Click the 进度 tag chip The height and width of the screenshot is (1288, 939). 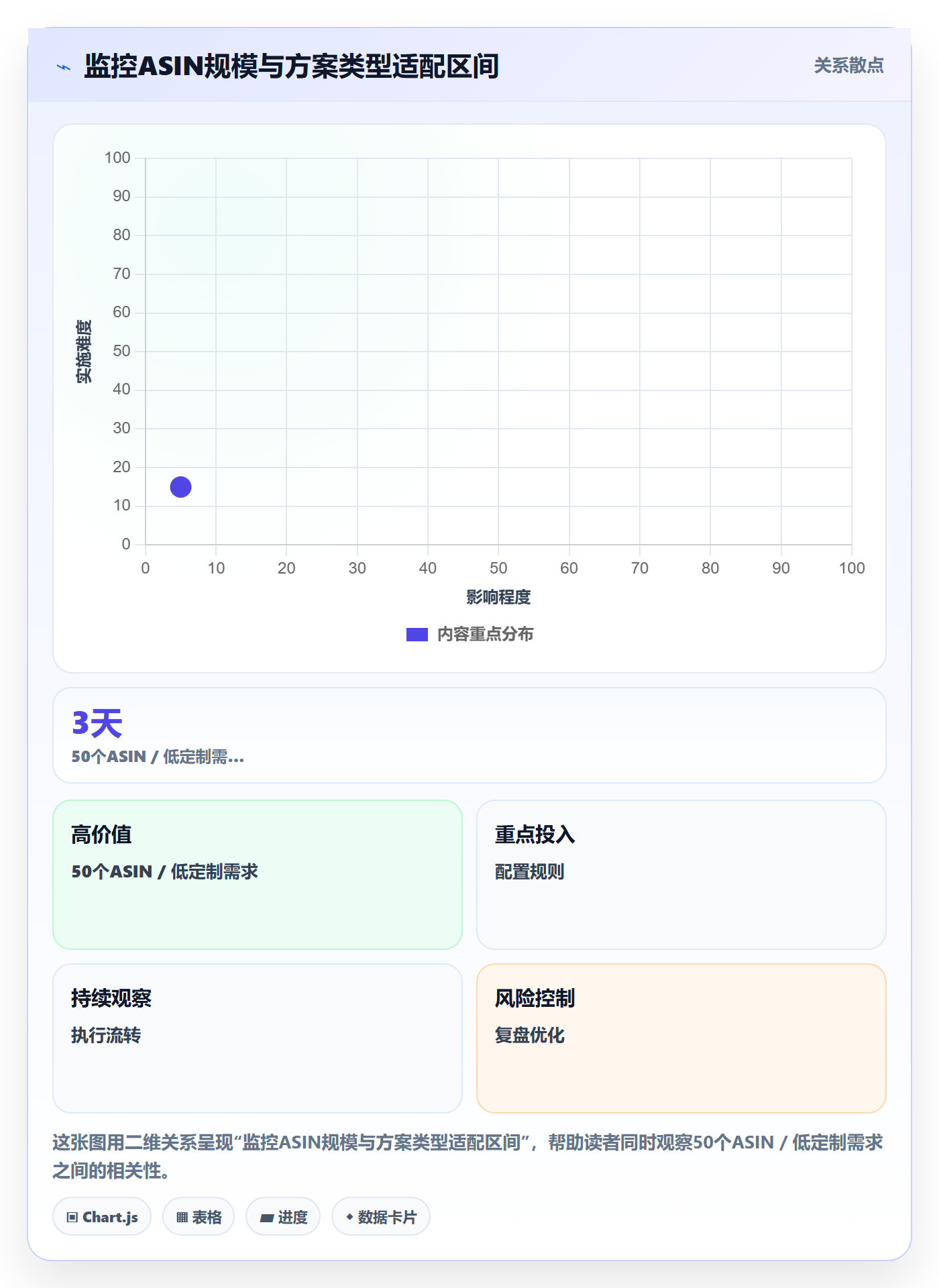point(283,1216)
